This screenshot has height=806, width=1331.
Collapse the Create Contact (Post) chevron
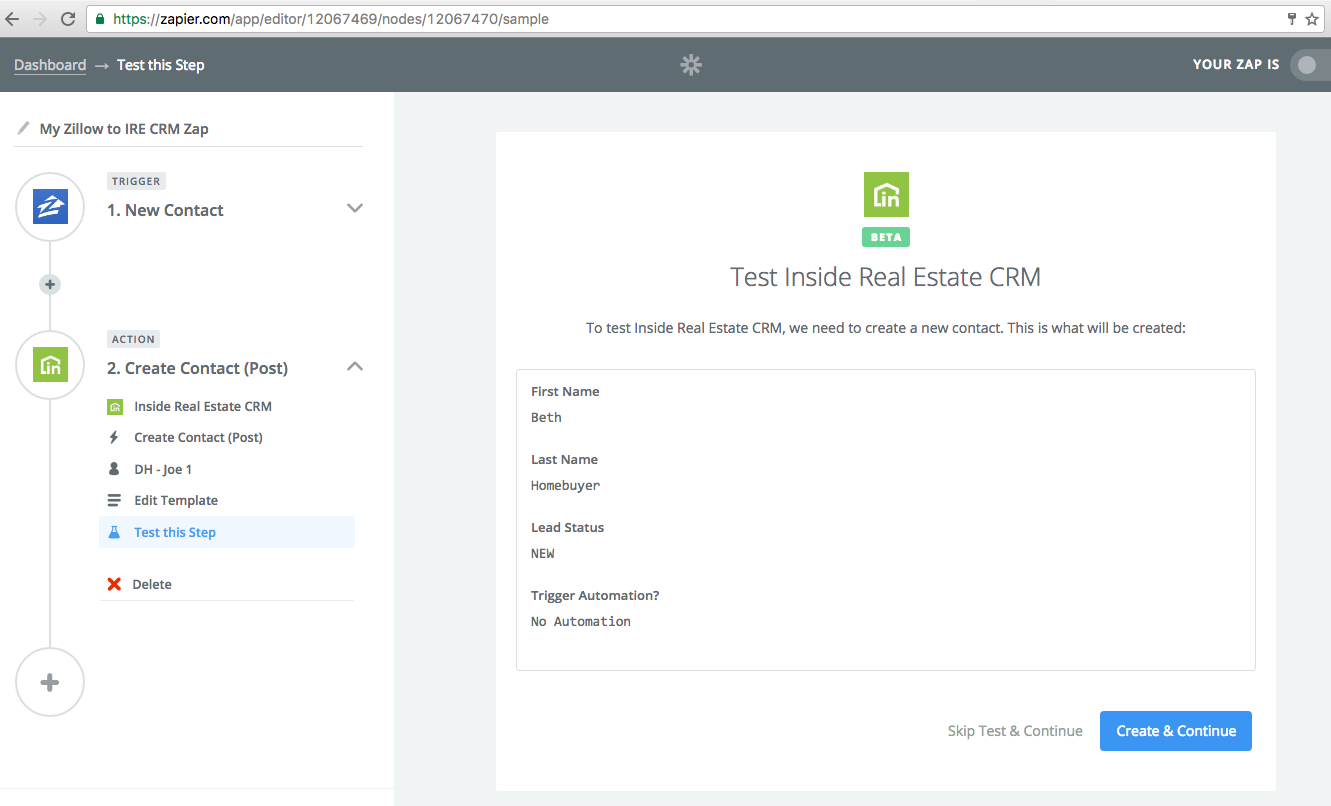(x=354, y=366)
